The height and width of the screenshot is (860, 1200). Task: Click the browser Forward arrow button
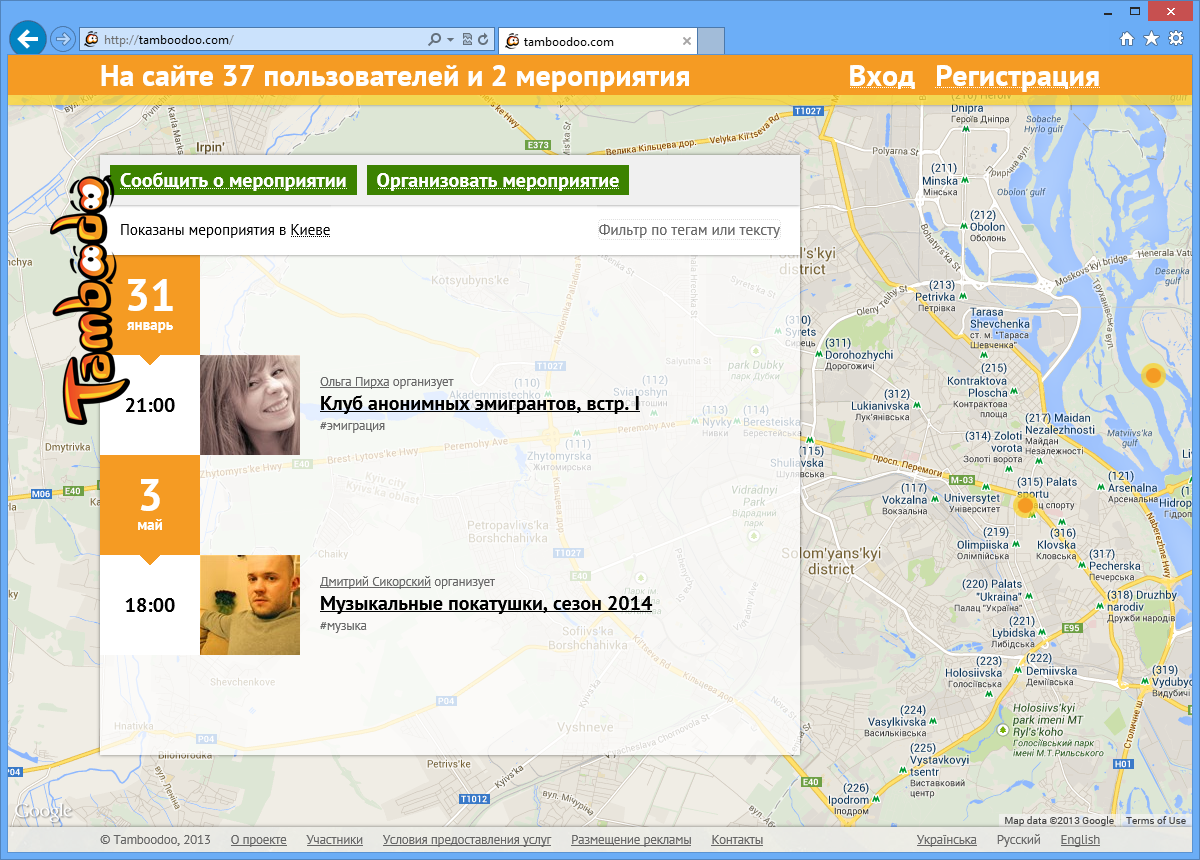pyautogui.click(x=62, y=39)
